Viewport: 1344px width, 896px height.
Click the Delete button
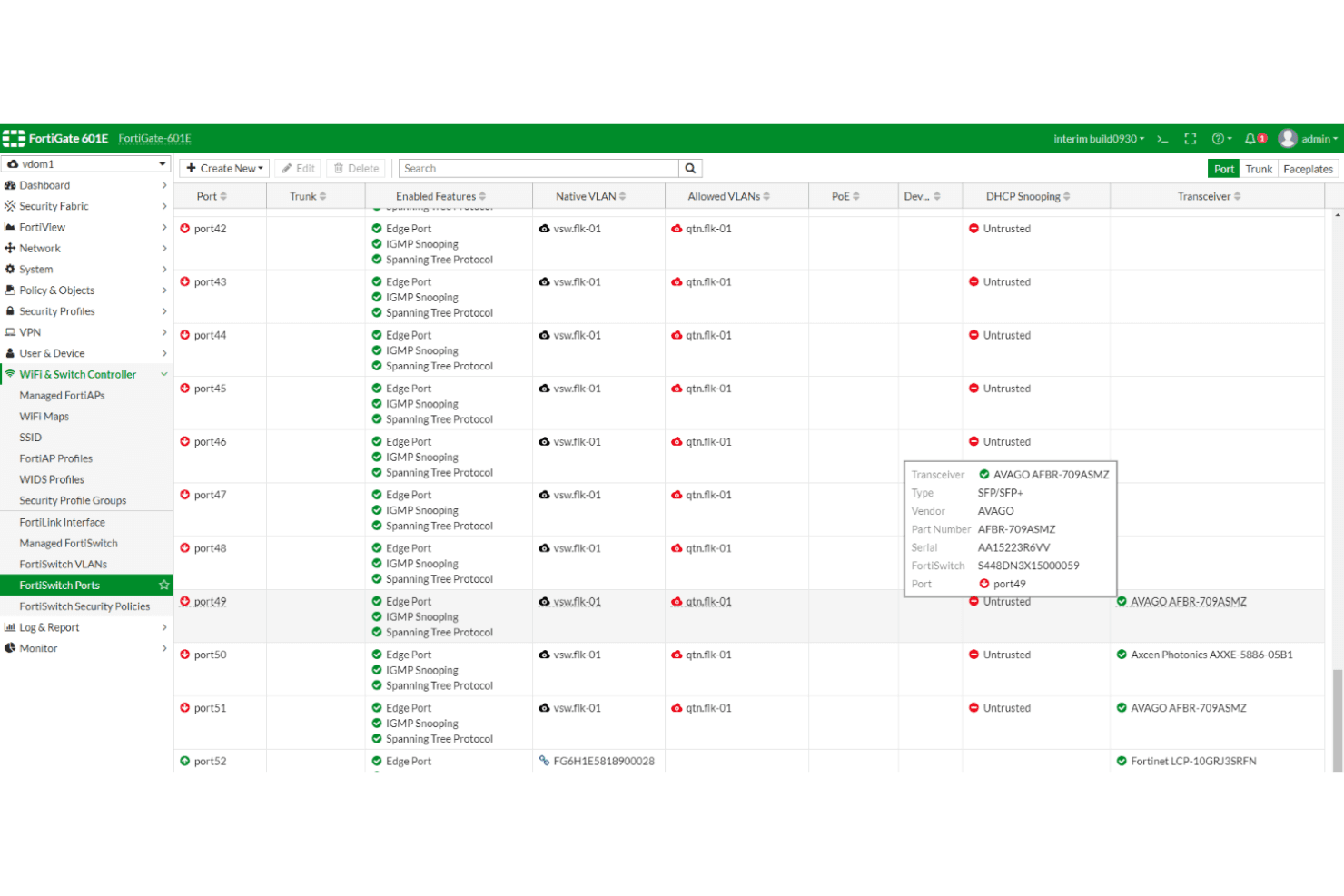tap(357, 169)
